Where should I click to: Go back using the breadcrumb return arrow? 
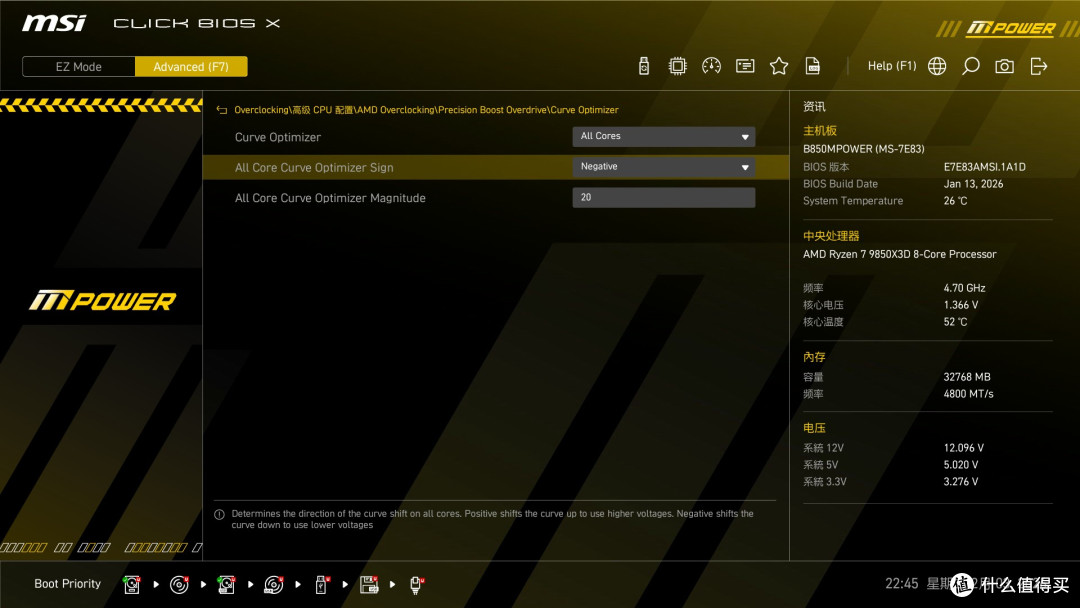click(x=221, y=110)
